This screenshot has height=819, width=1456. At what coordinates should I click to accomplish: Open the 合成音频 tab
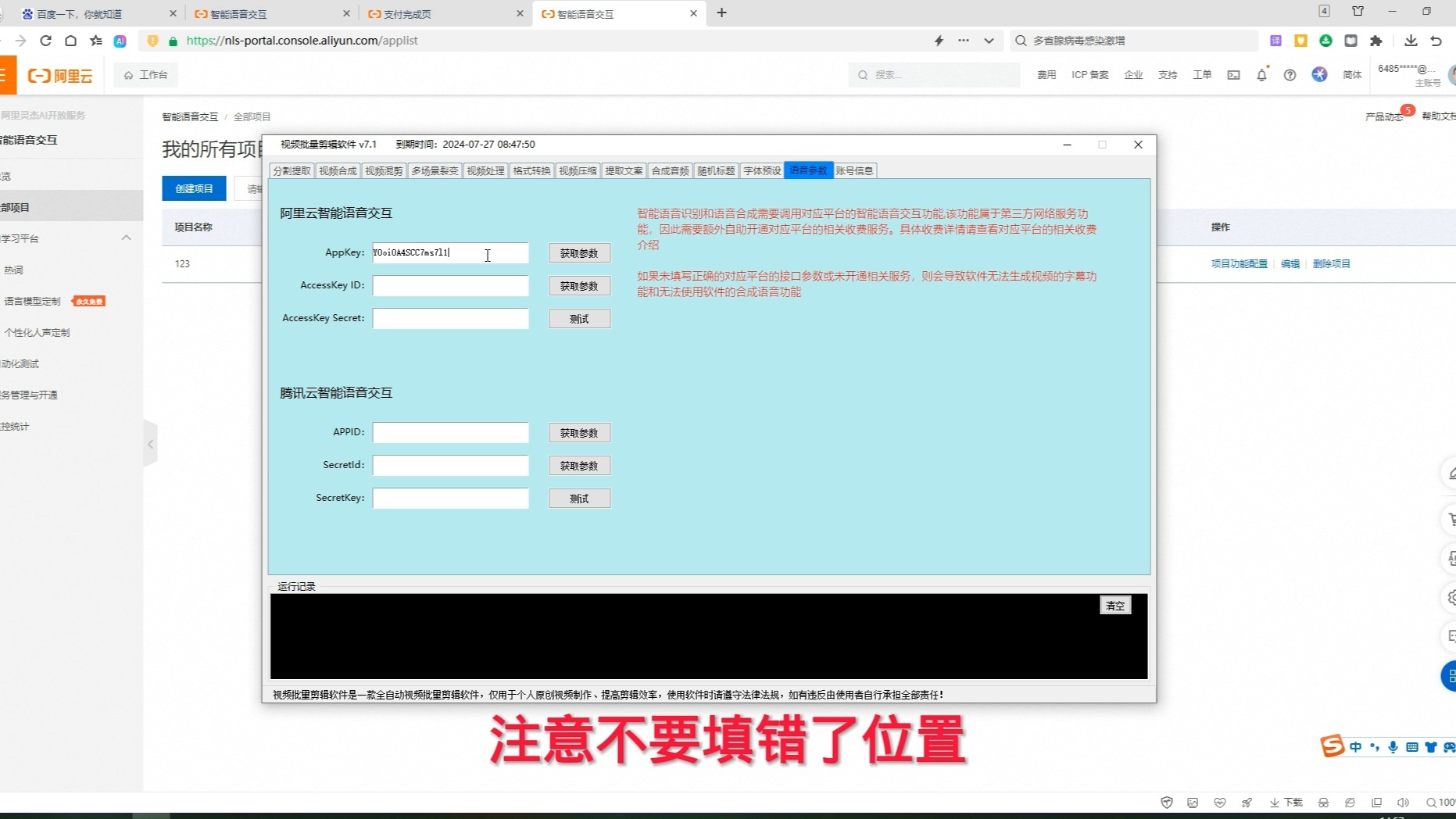[x=670, y=170]
